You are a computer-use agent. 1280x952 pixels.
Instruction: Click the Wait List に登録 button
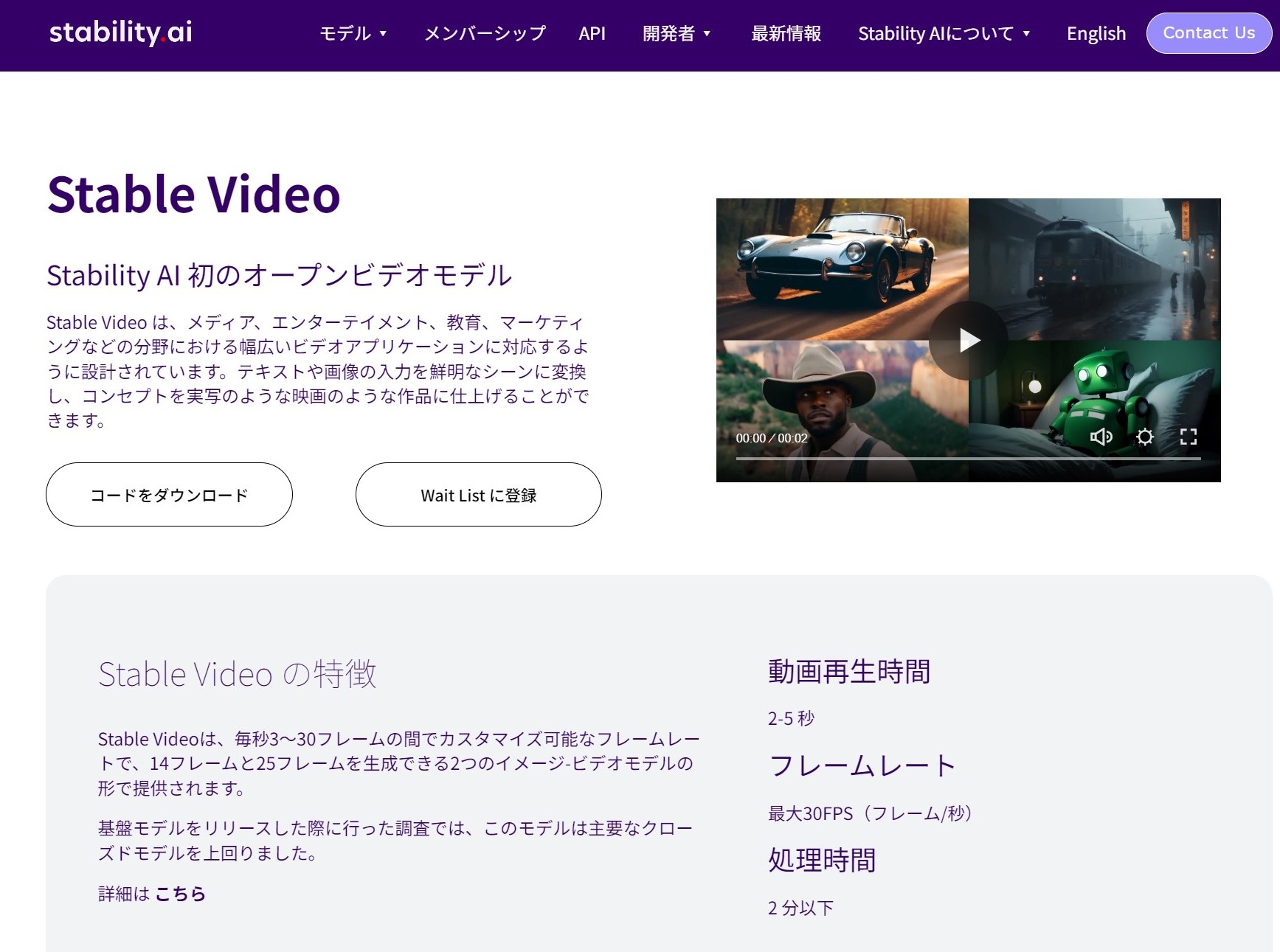[x=478, y=495]
